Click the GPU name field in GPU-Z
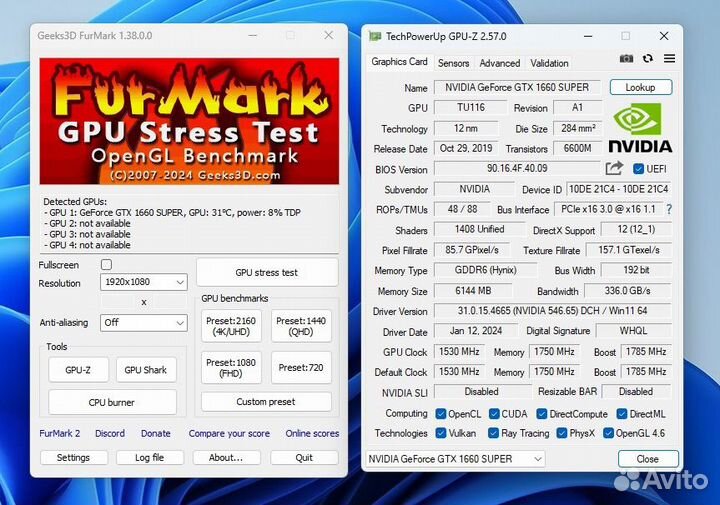 [x=517, y=87]
